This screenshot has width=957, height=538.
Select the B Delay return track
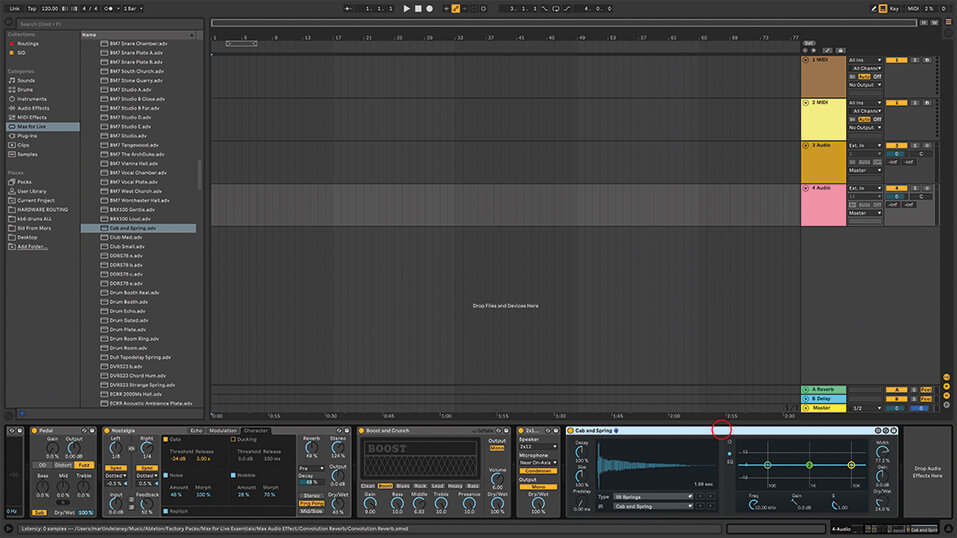(x=823, y=399)
